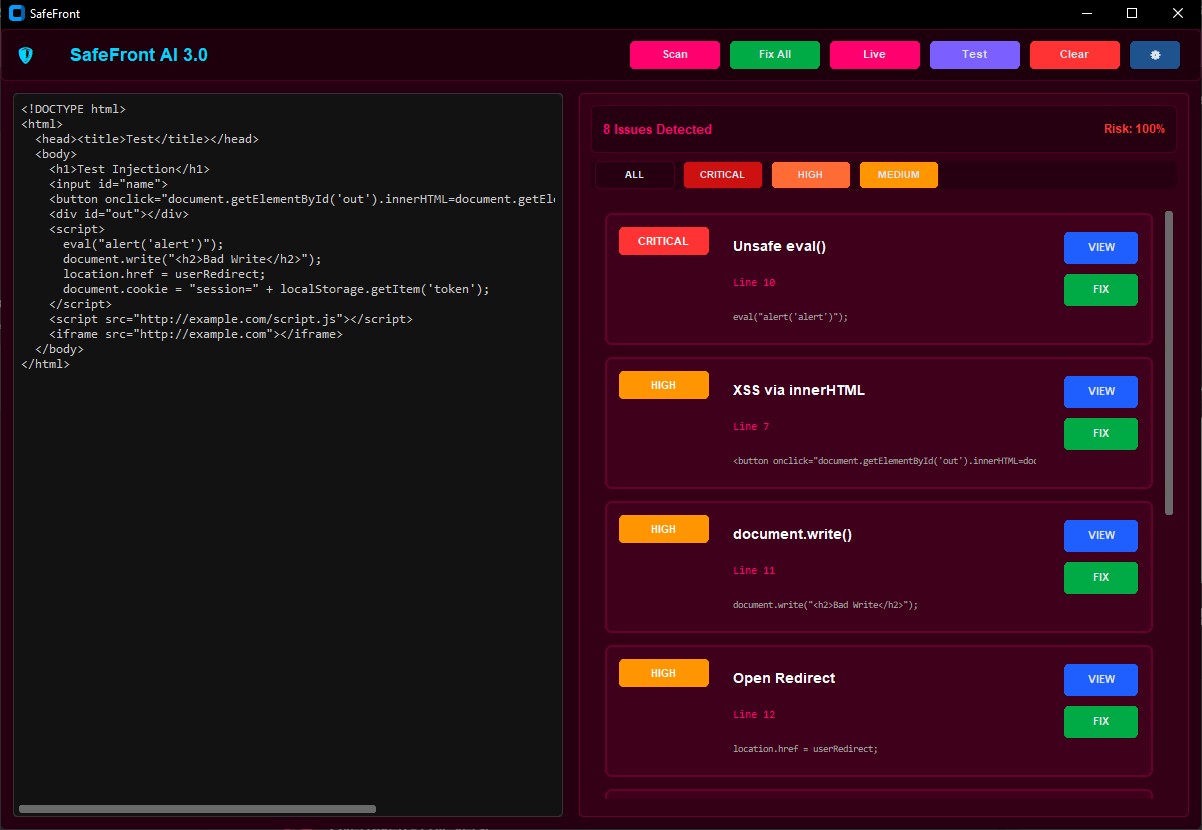View the Open Redirect issue details
The image size is (1202, 830).
(1100, 679)
